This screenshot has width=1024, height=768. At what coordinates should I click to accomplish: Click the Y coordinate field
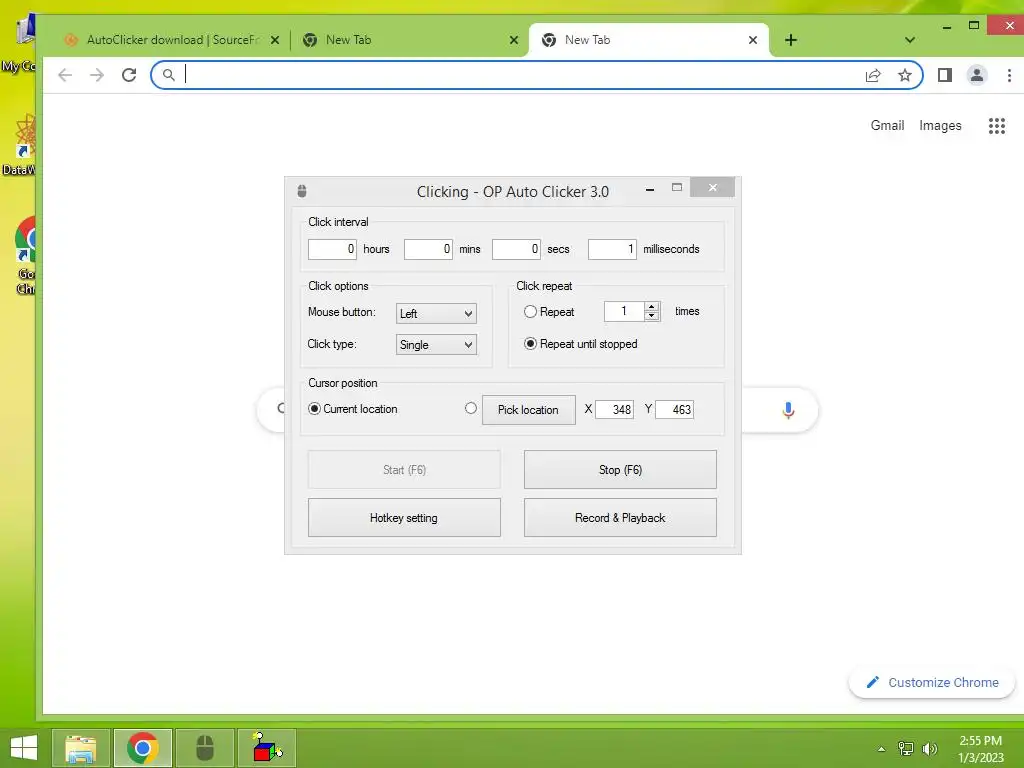[675, 409]
